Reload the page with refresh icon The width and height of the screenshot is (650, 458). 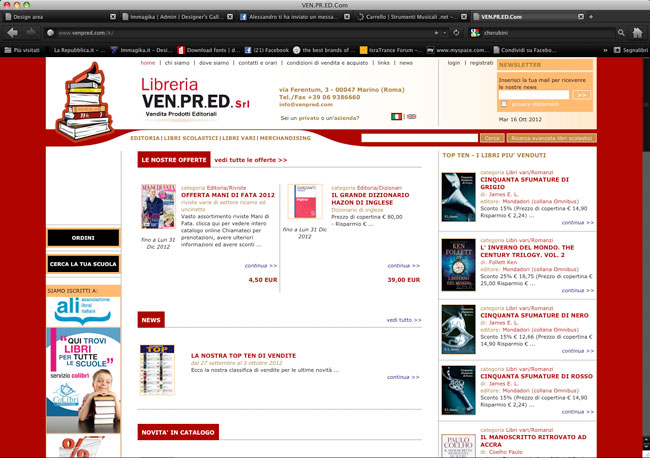pyautogui.click(x=456, y=33)
